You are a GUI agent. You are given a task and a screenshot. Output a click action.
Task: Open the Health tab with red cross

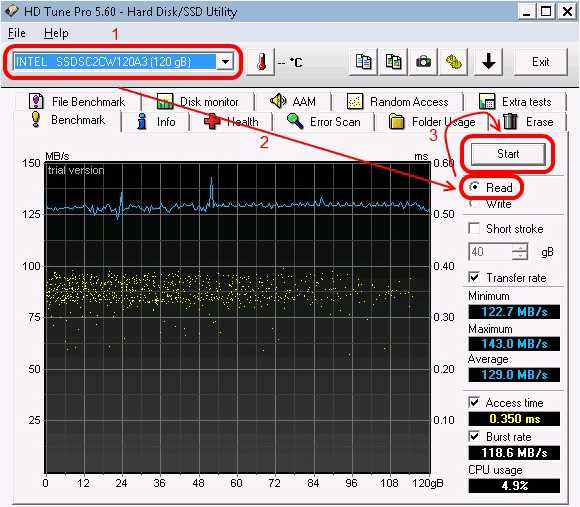point(231,122)
